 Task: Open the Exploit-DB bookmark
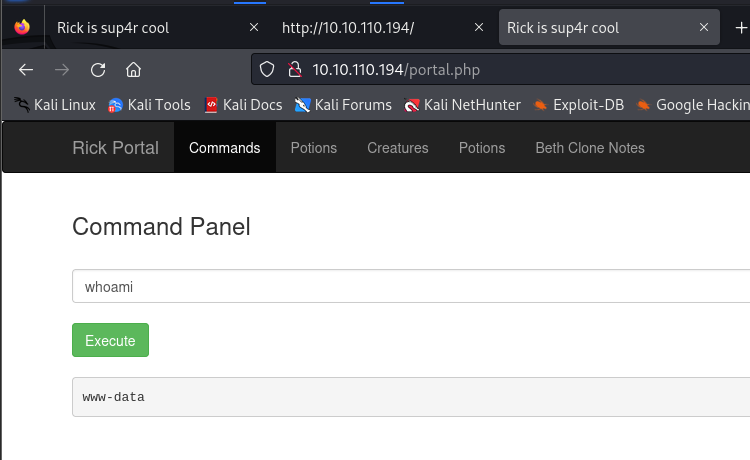pyautogui.click(x=577, y=104)
